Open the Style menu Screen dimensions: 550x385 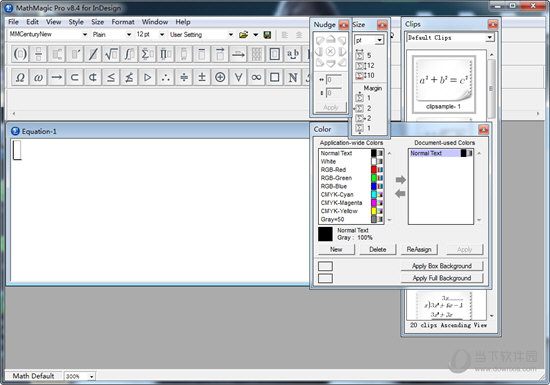coord(76,22)
